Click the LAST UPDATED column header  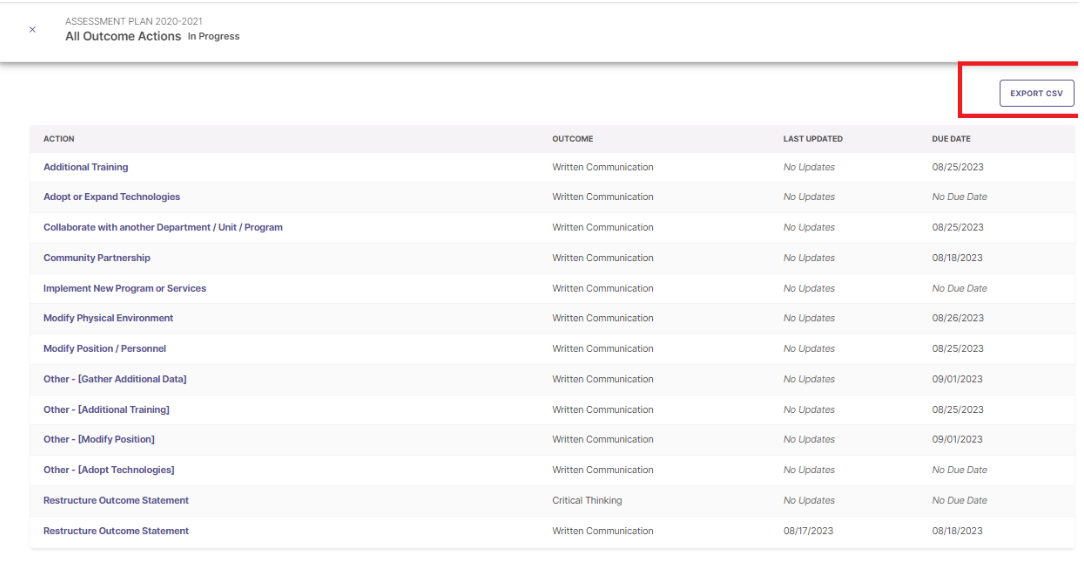point(812,139)
